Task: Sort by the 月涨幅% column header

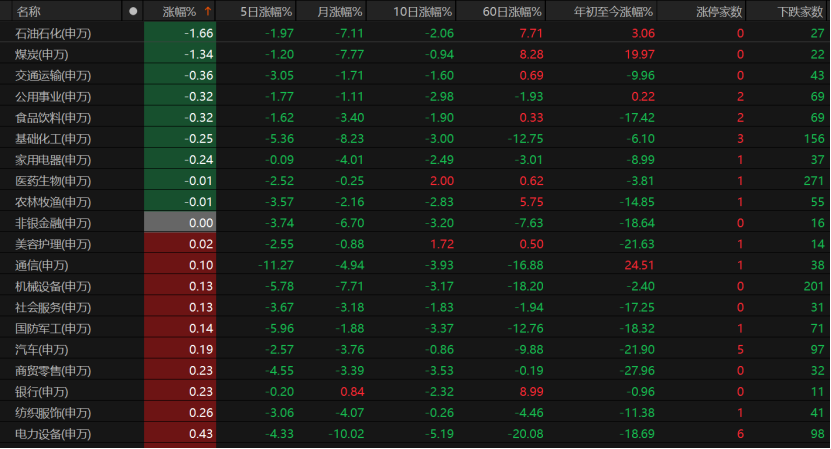Action: 340,12
